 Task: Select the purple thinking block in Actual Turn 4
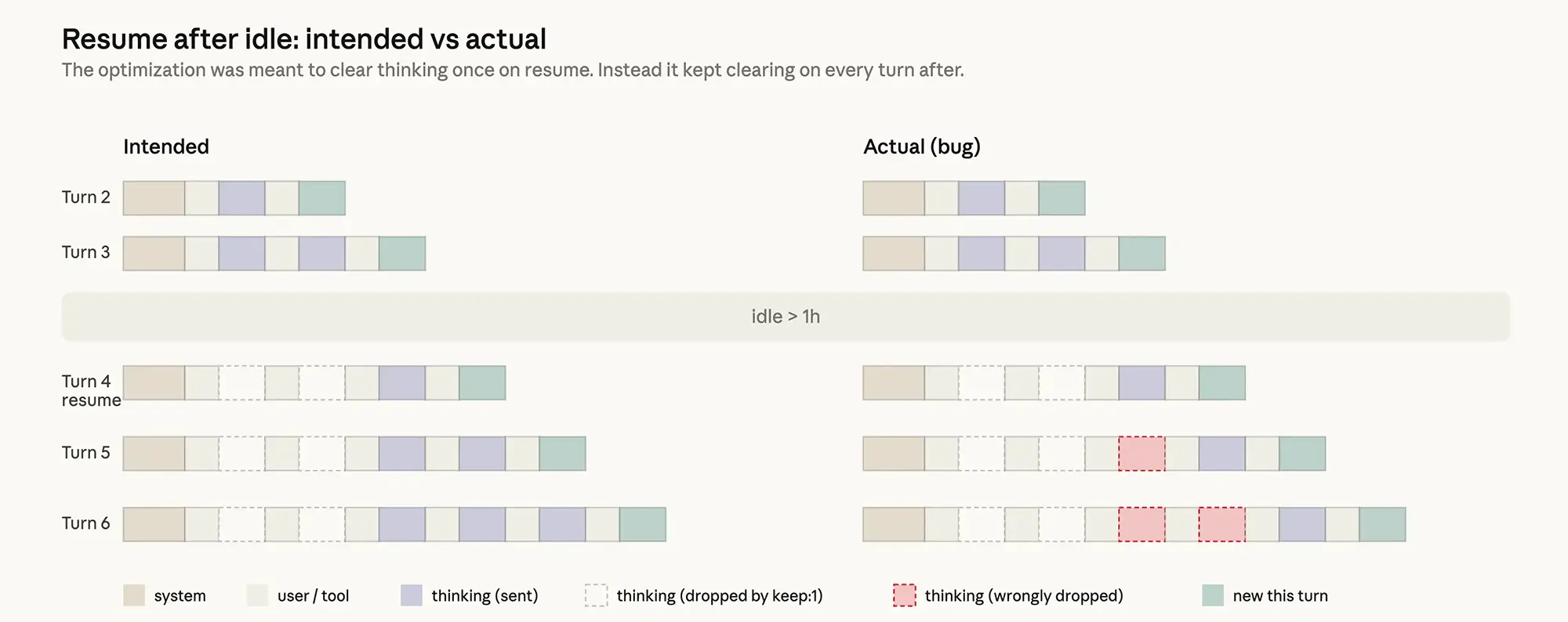click(1142, 383)
